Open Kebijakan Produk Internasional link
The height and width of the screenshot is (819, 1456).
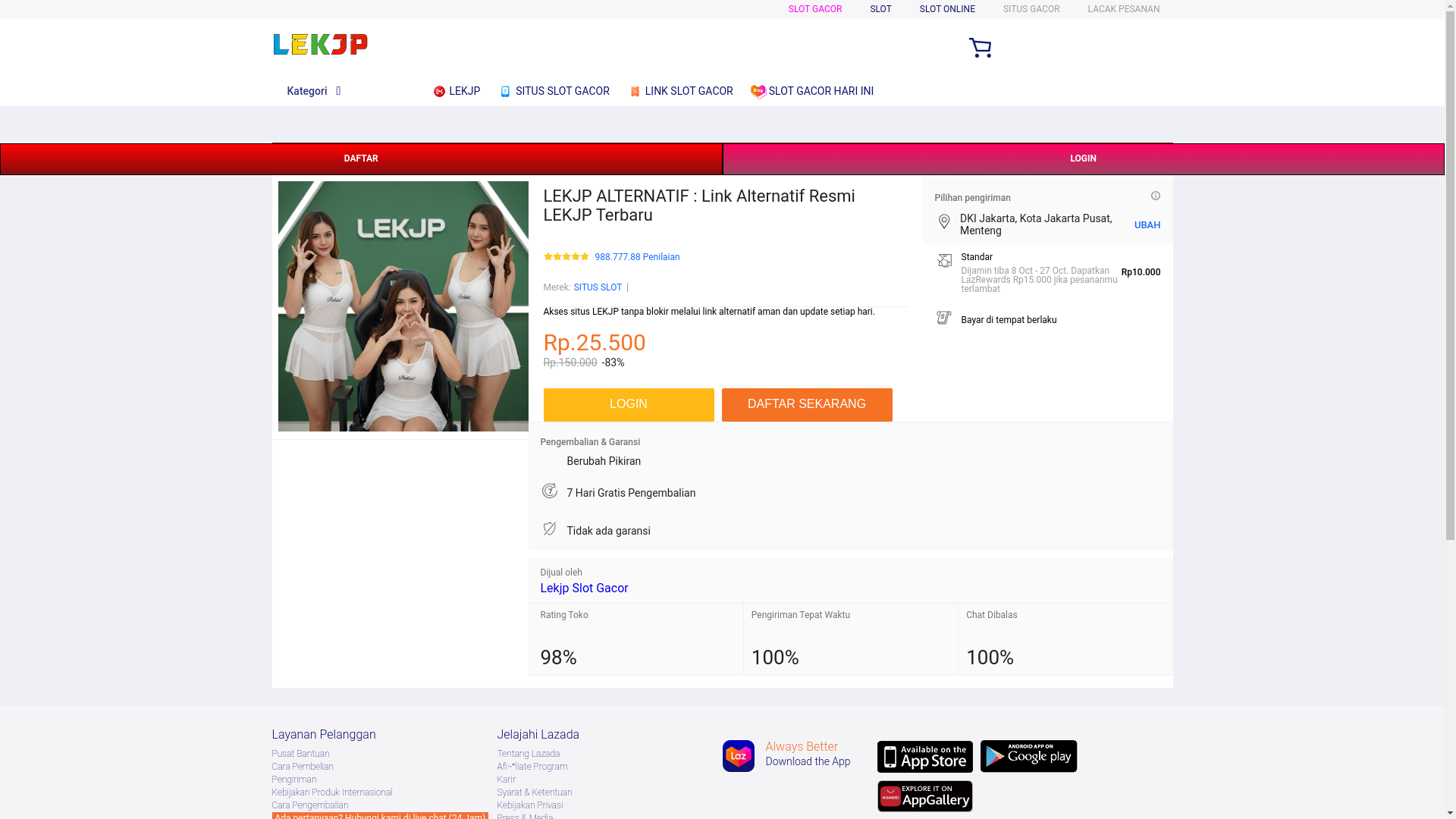[332, 792]
